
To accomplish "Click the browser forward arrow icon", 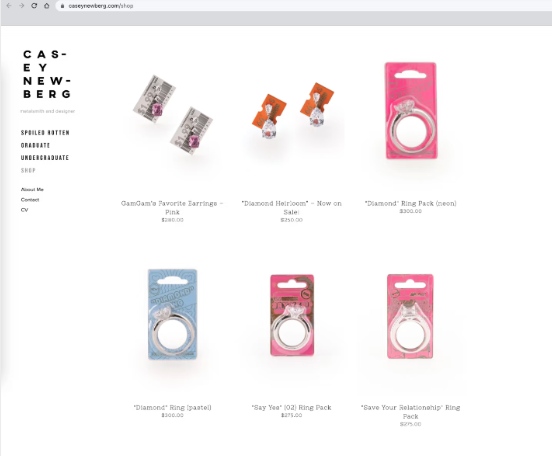I will 21,6.
